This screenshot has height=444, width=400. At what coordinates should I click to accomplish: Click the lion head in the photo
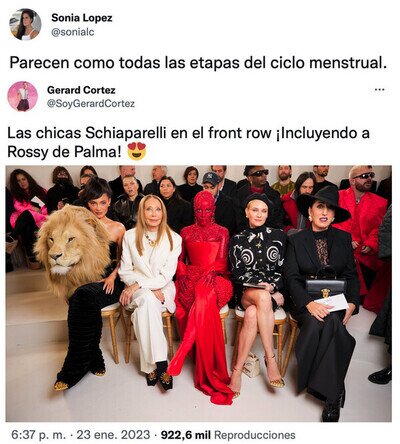click(72, 250)
